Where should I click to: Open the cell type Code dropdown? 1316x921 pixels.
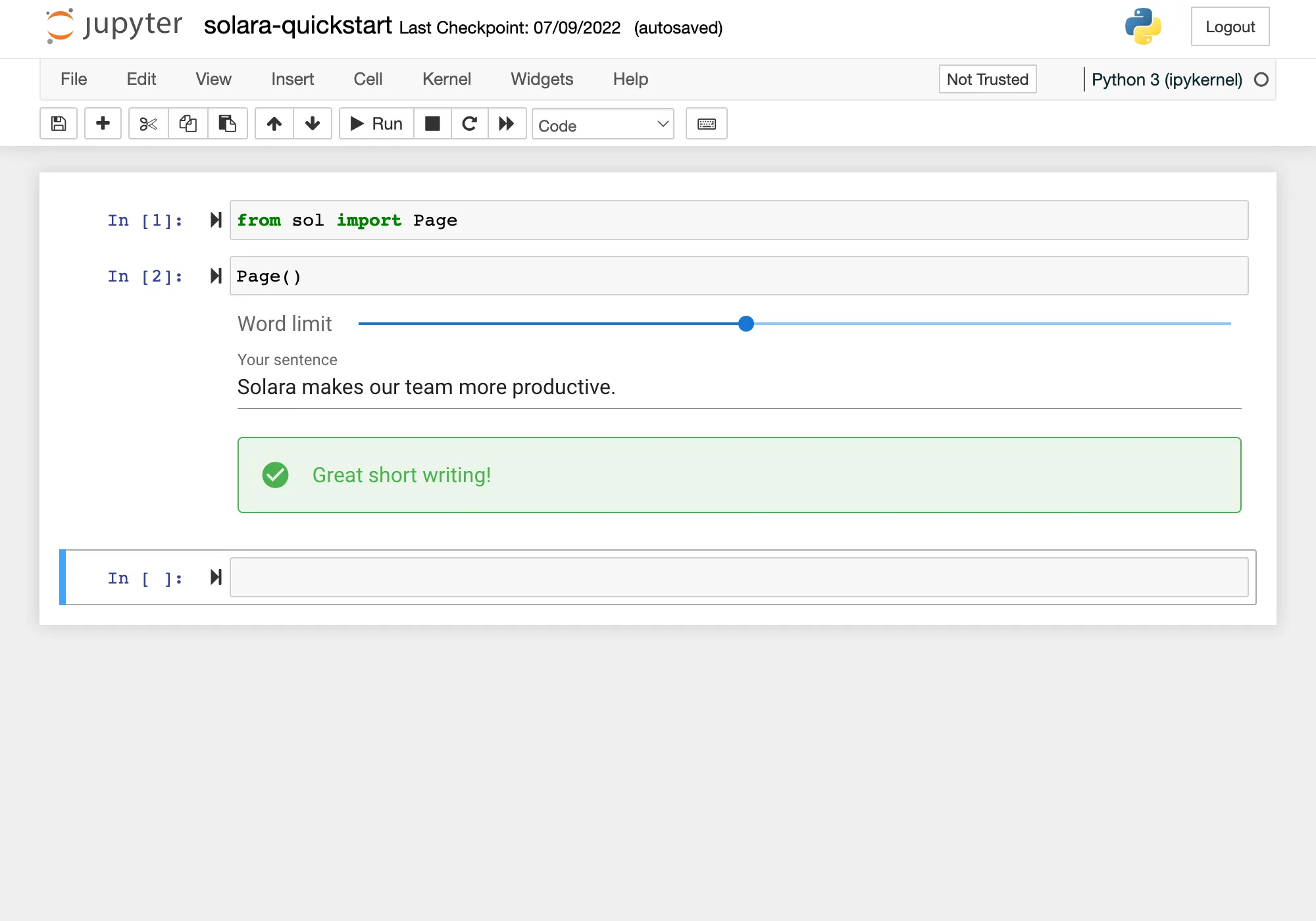602,124
